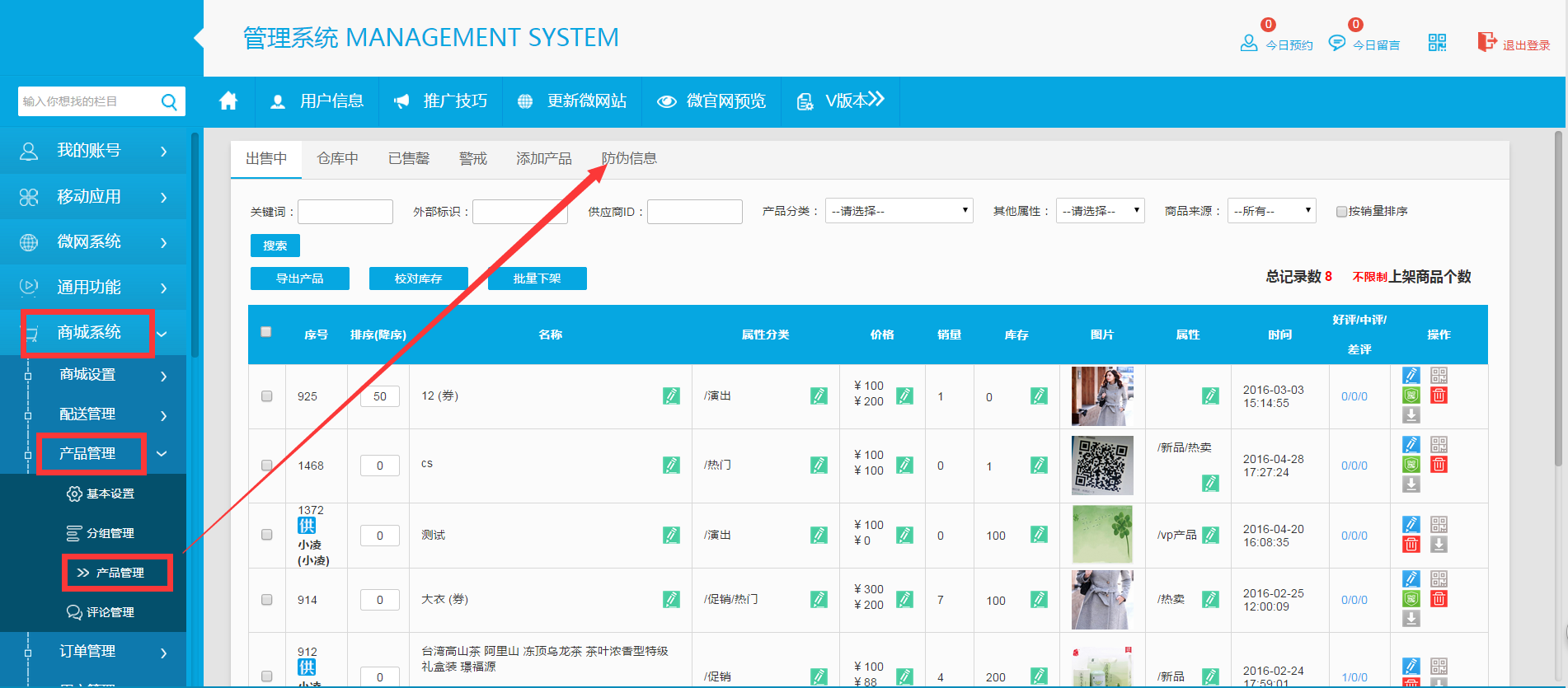Image resolution: width=1568 pixels, height=688 pixels.
Task: Show the QR code for the 测试 product row
Action: point(1439,525)
